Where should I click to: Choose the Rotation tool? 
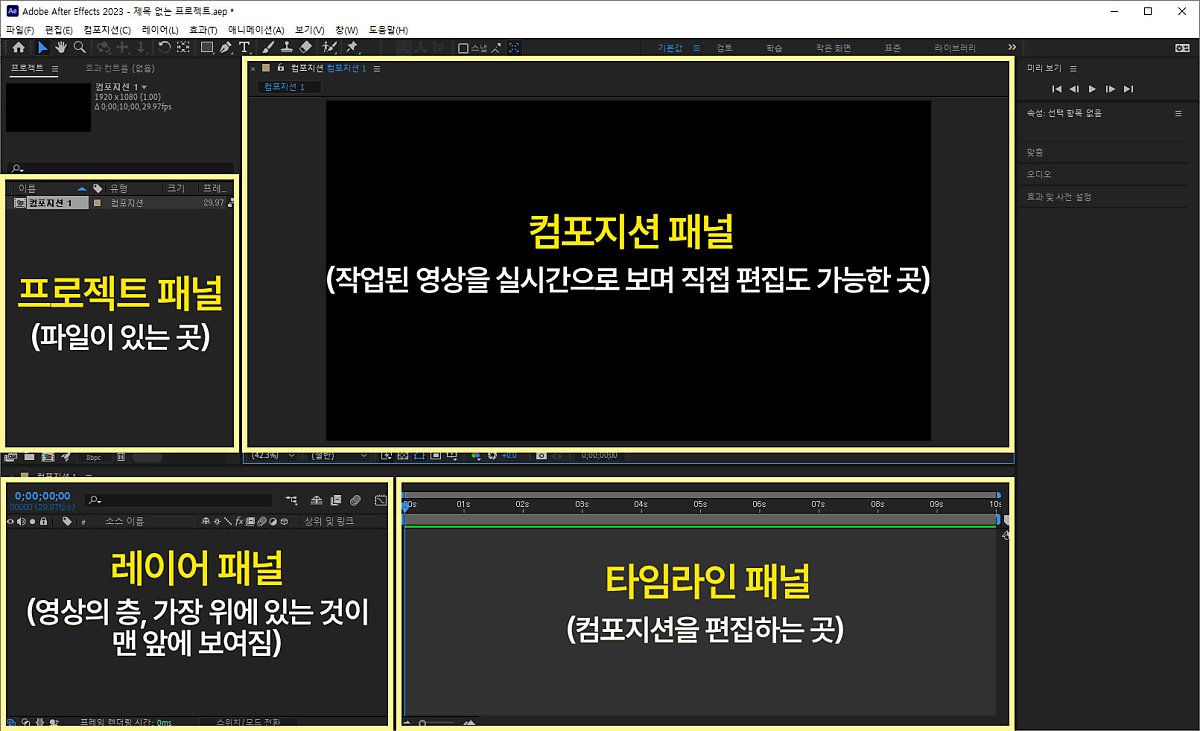(x=165, y=47)
